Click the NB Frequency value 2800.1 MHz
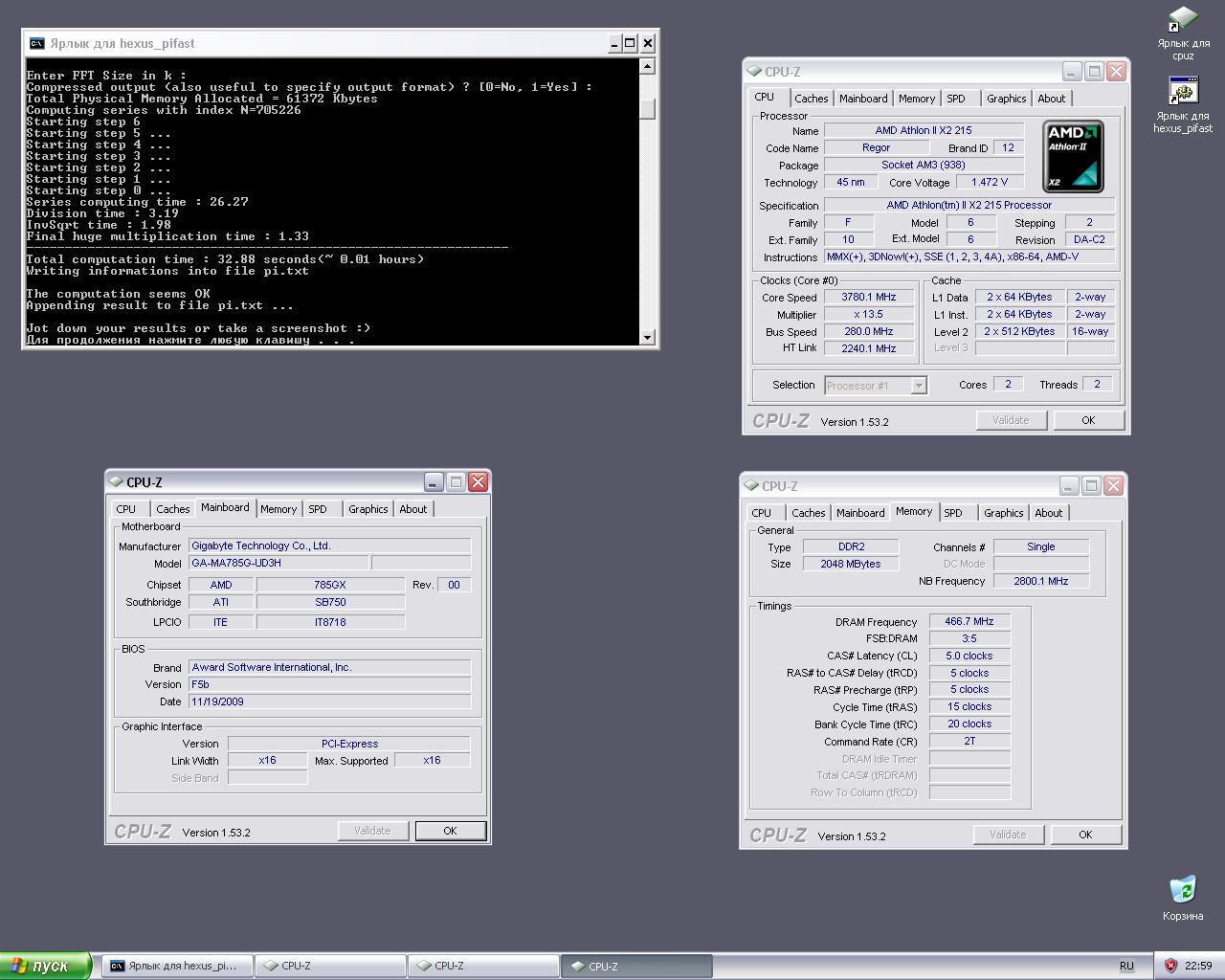 click(x=1040, y=581)
